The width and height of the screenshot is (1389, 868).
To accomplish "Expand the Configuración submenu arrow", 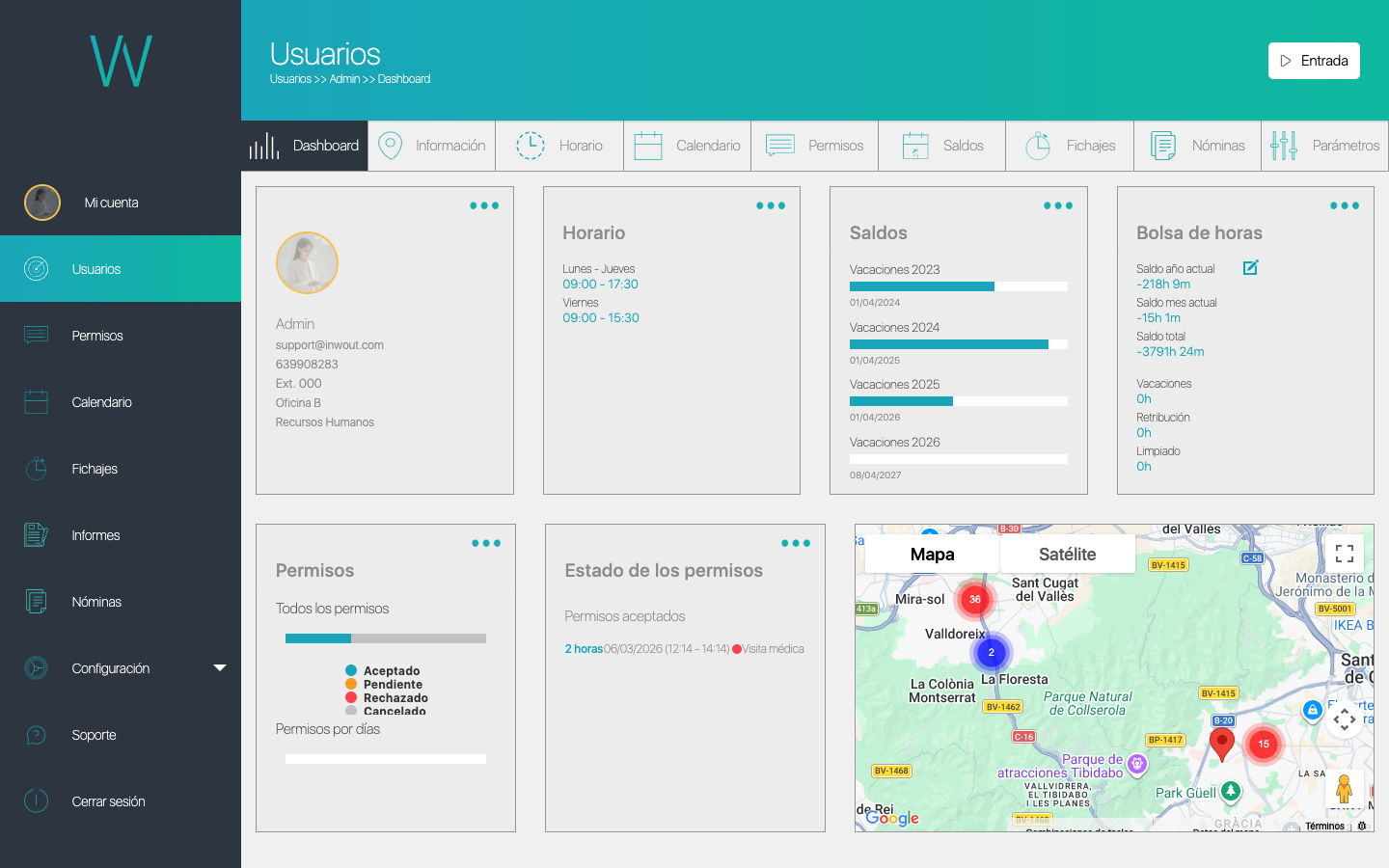I will [x=220, y=667].
